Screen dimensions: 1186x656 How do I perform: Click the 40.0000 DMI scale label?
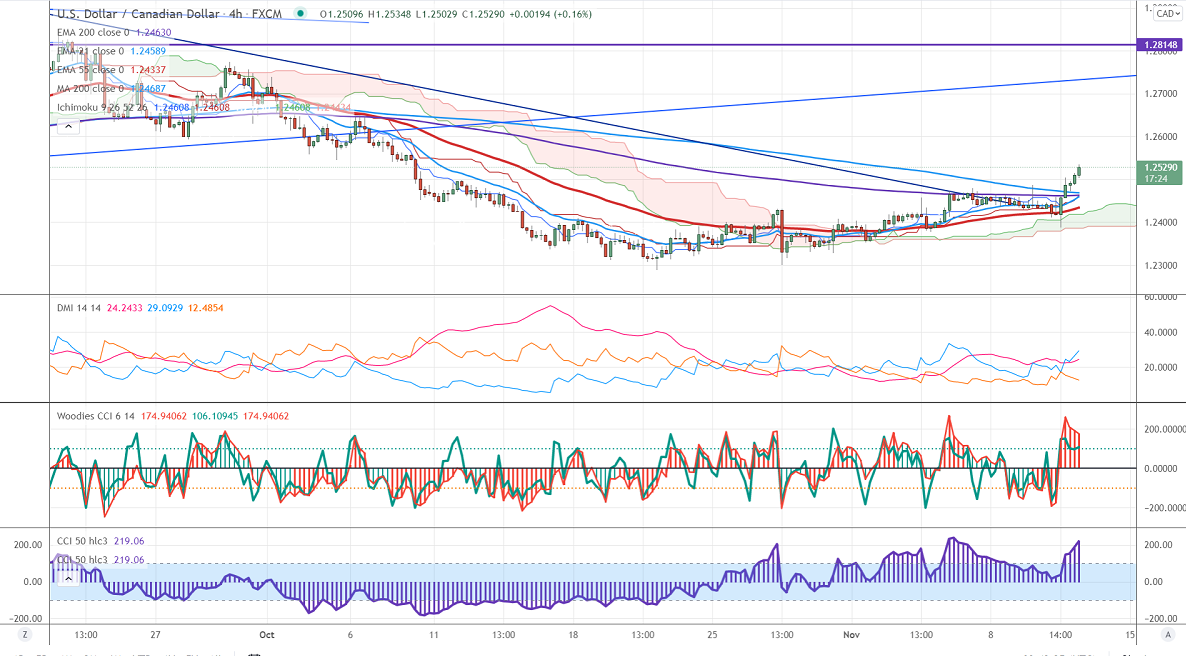tap(1160, 332)
